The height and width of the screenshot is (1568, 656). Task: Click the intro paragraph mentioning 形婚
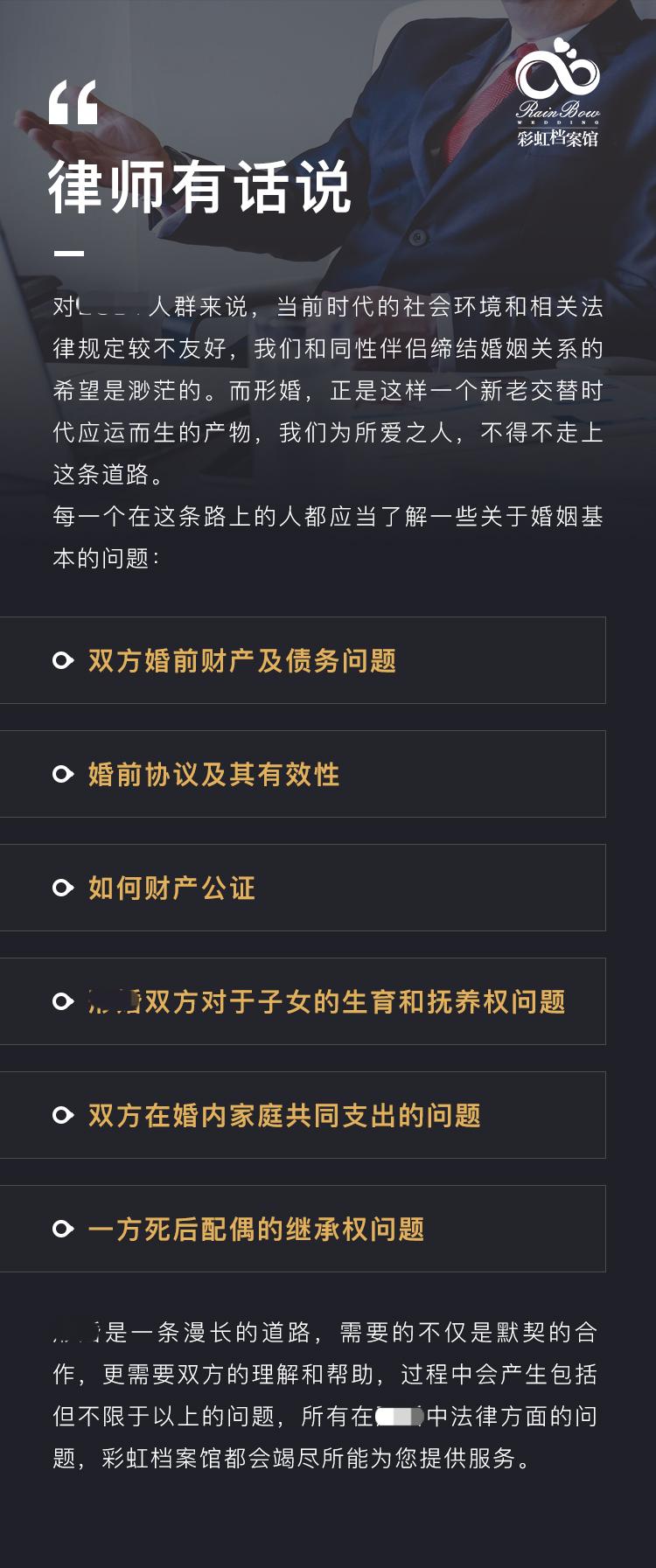click(328, 390)
